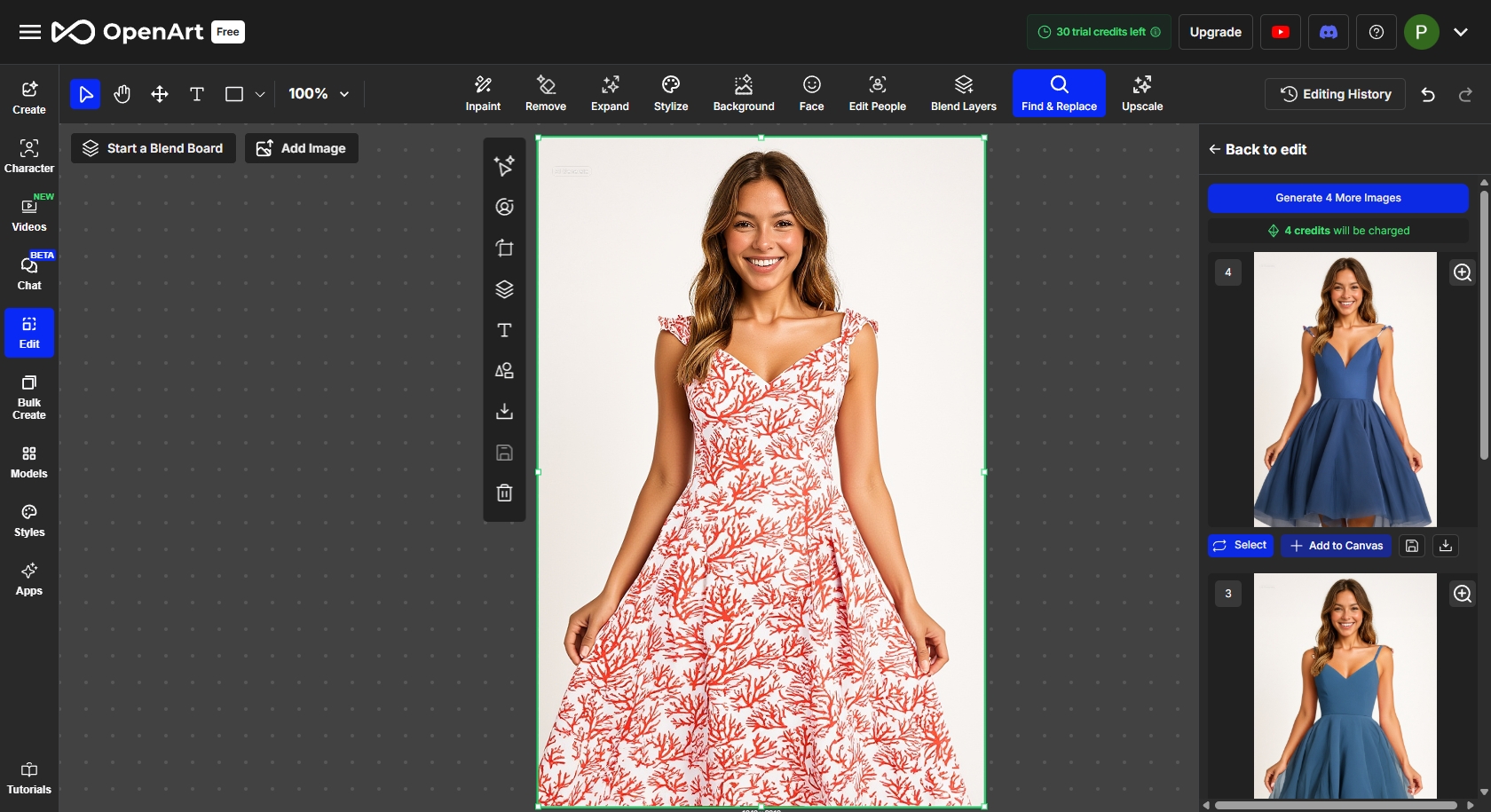Screen dimensions: 1491x812
Task: Select the light blue dress thumbnail 3
Action: click(x=1345, y=685)
